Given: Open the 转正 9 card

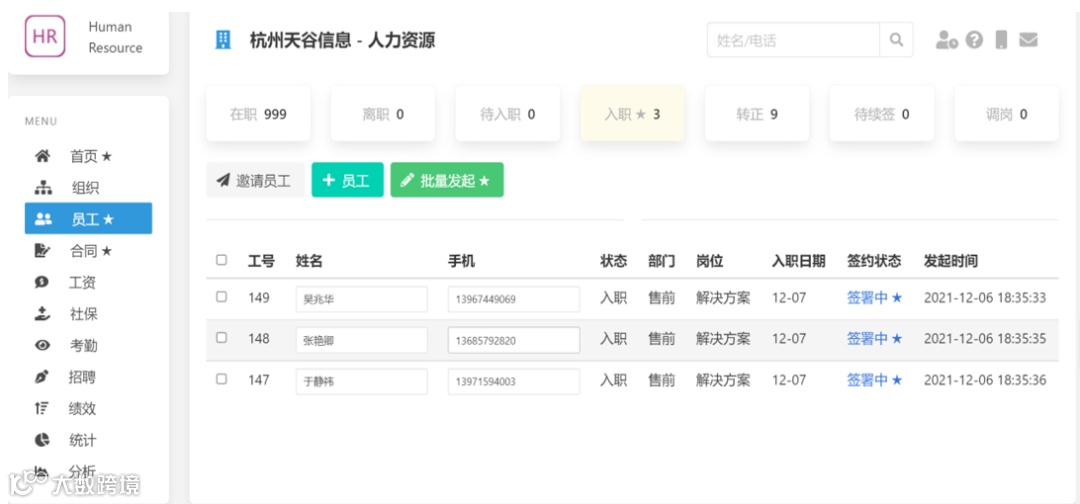Looking at the screenshot, I should (x=757, y=114).
